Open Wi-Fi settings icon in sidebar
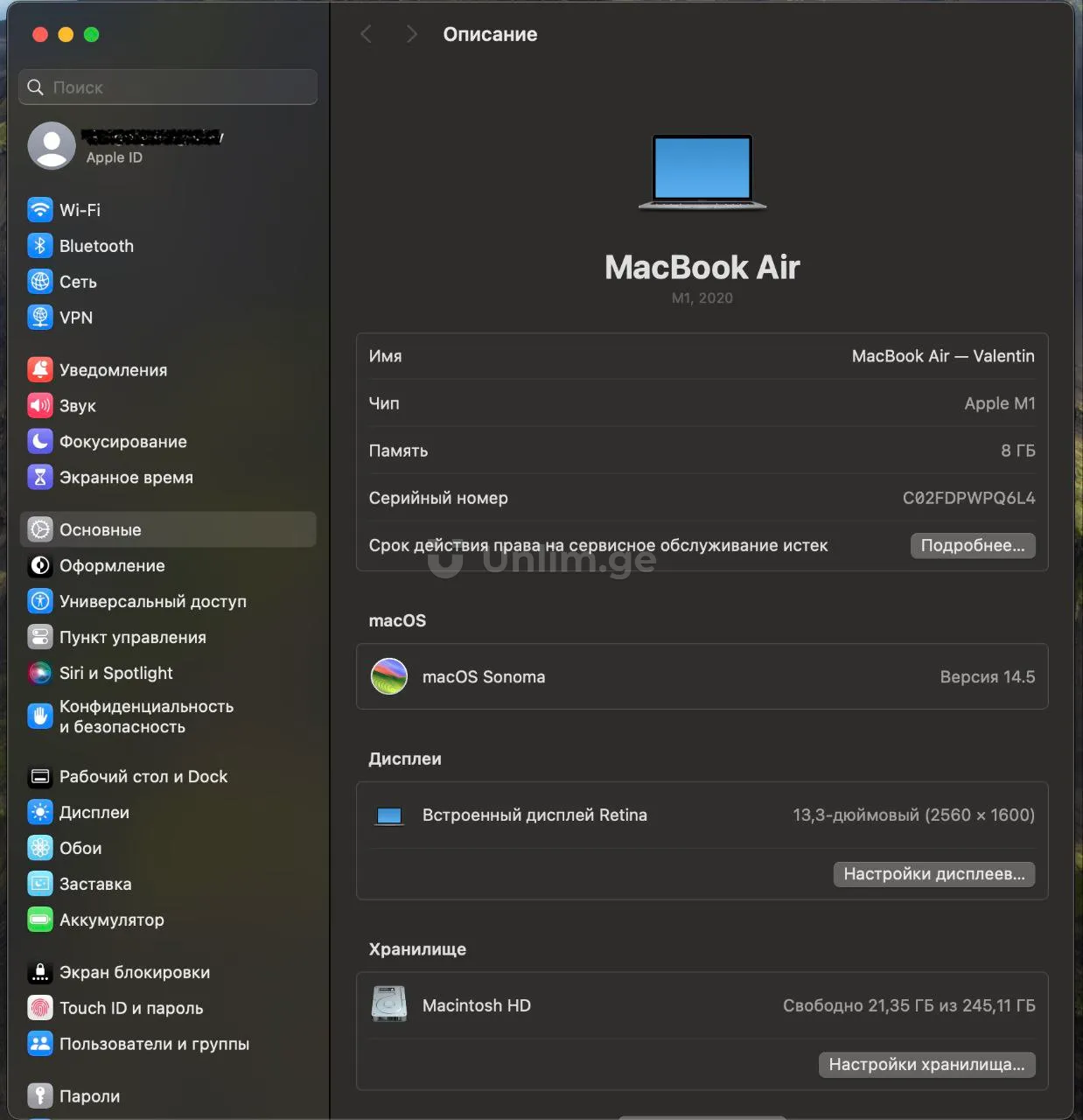Image resolution: width=1083 pixels, height=1120 pixels. point(40,210)
